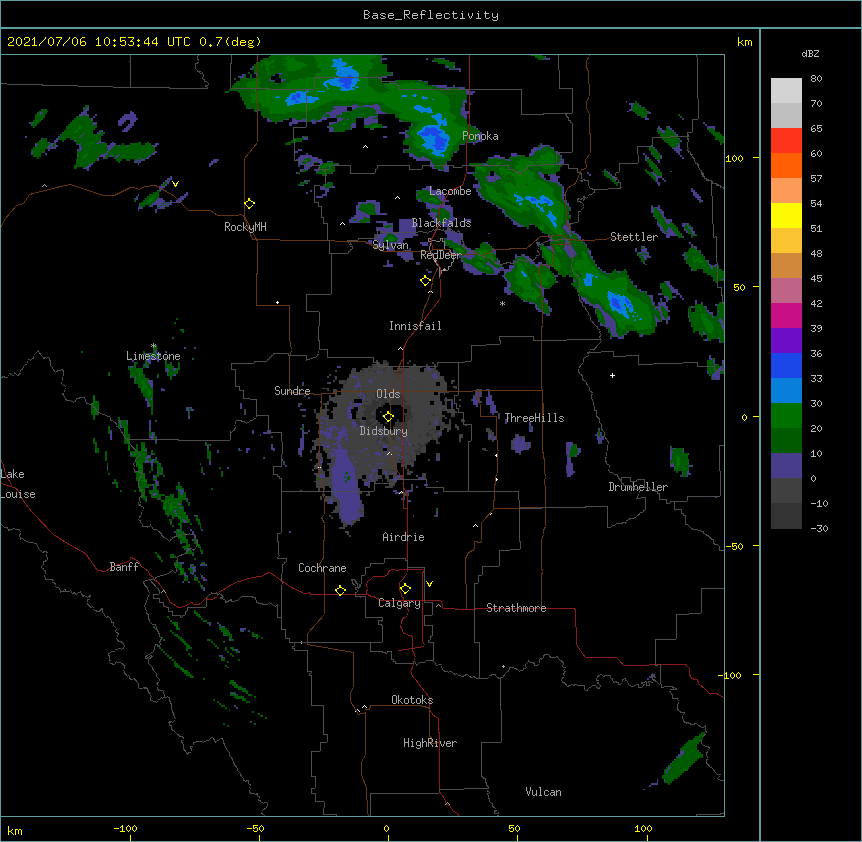
Task: Select the Blackfalds label
Action: pyautogui.click(x=441, y=223)
